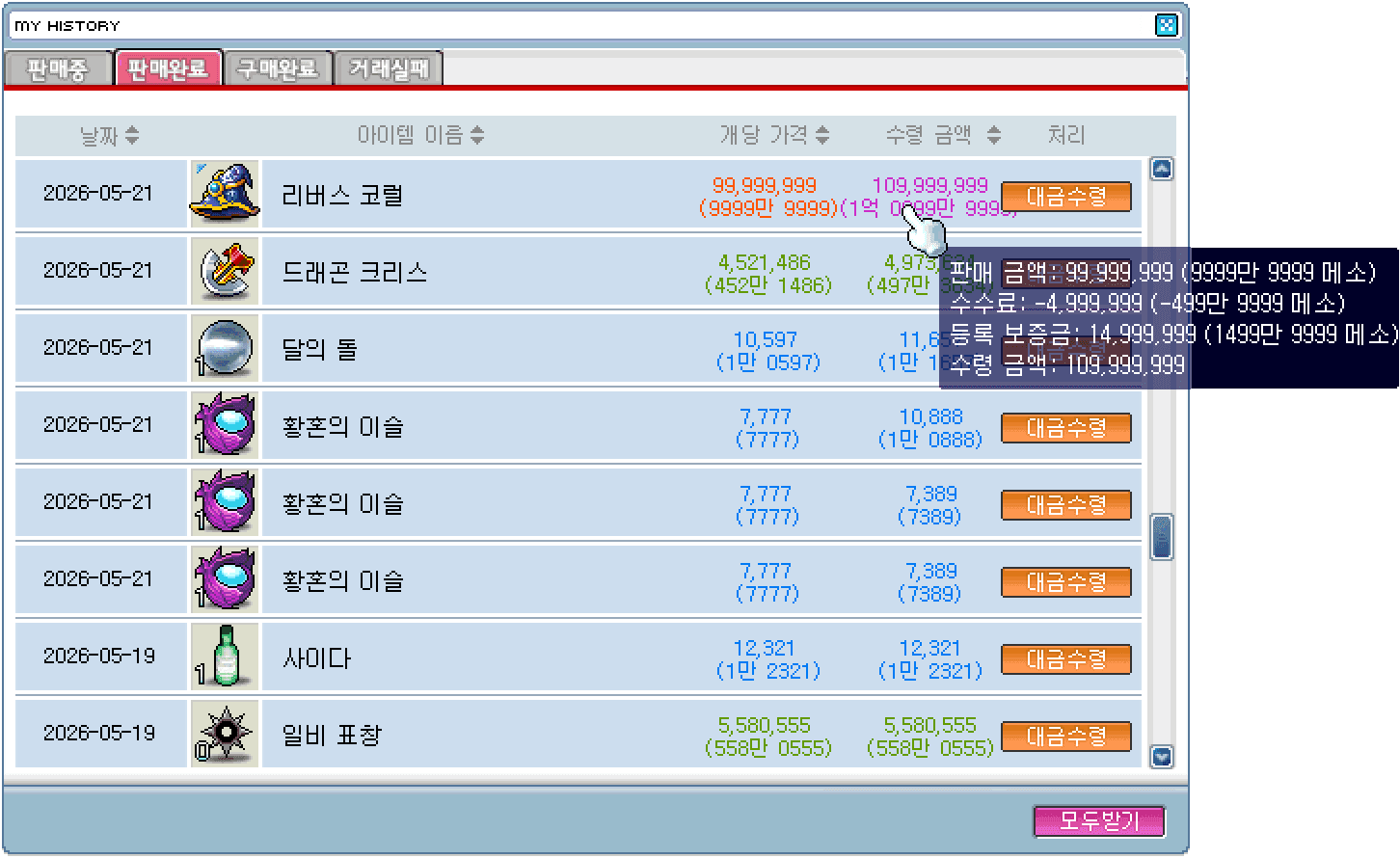Click the 5,580,555 unit price of 일비 표창
Viewport: 1400px width, 858px height.
(x=765, y=725)
